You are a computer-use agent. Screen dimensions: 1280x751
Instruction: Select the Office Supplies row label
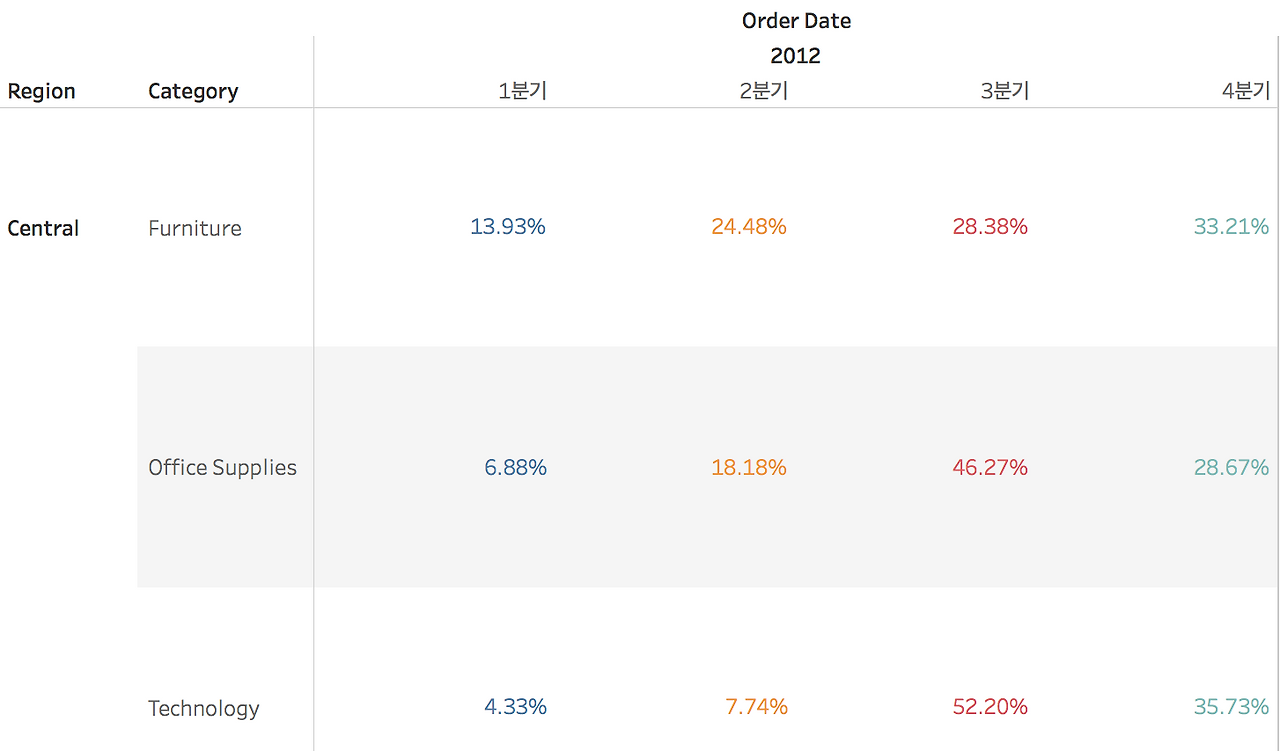click(x=223, y=468)
